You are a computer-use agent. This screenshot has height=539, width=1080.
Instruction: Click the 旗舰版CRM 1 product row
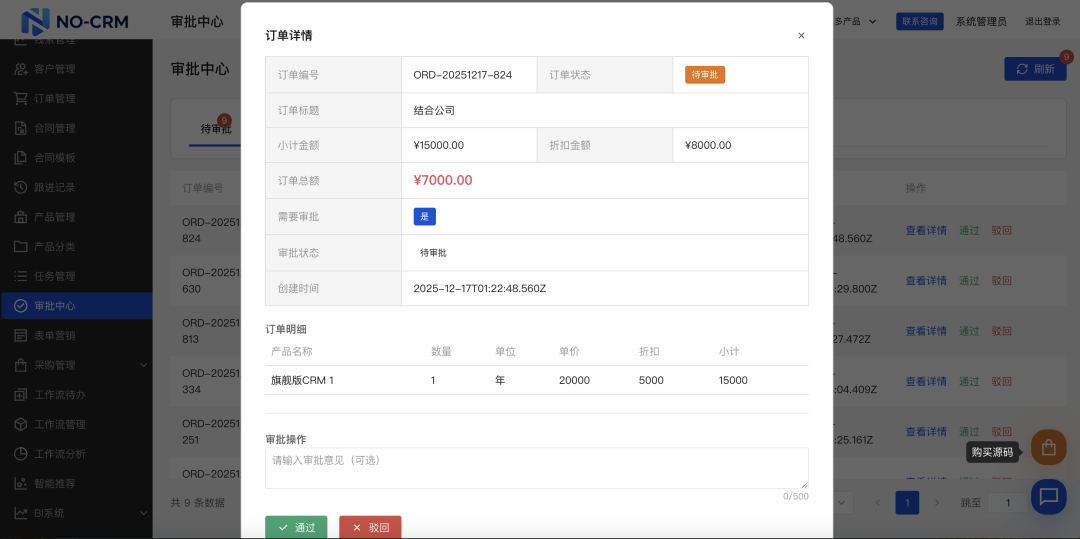pos(537,380)
